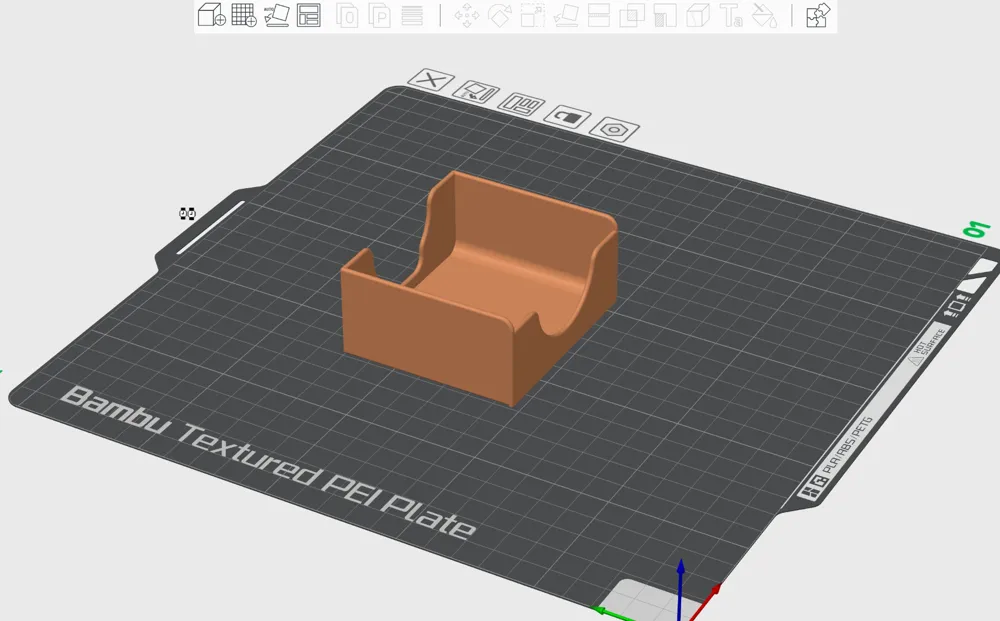Open plate settings hexagon icon
Image resolution: width=1000 pixels, height=621 pixels.
pyautogui.click(x=614, y=130)
